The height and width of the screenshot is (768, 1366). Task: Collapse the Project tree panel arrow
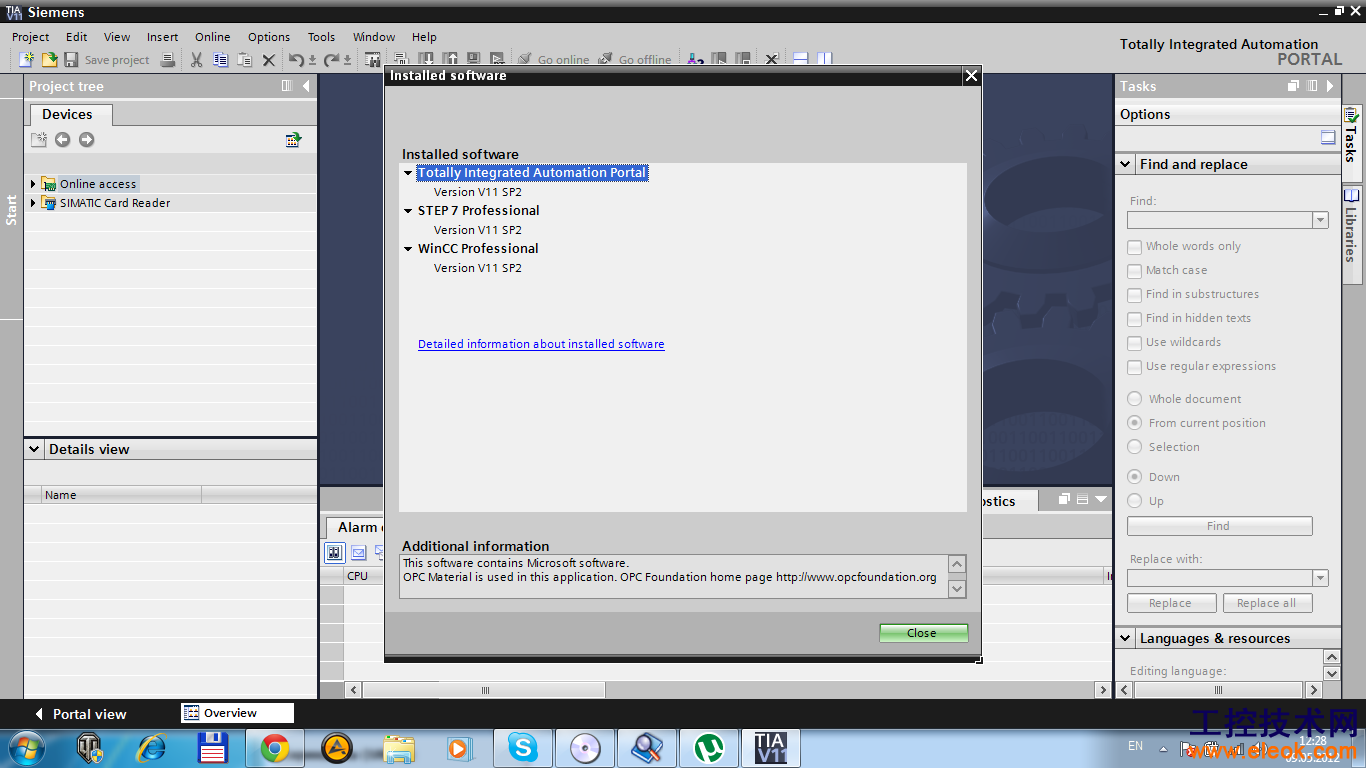point(306,86)
